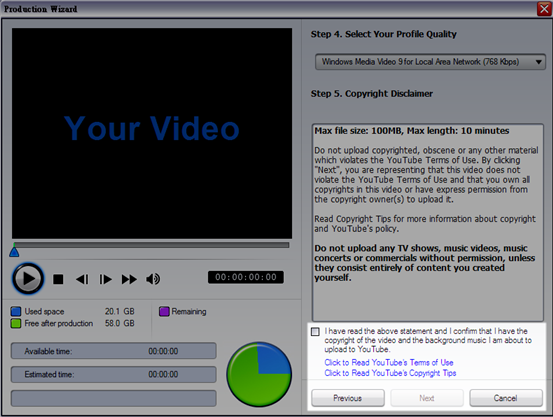Click the Next button
553x417 pixels.
coord(427,398)
